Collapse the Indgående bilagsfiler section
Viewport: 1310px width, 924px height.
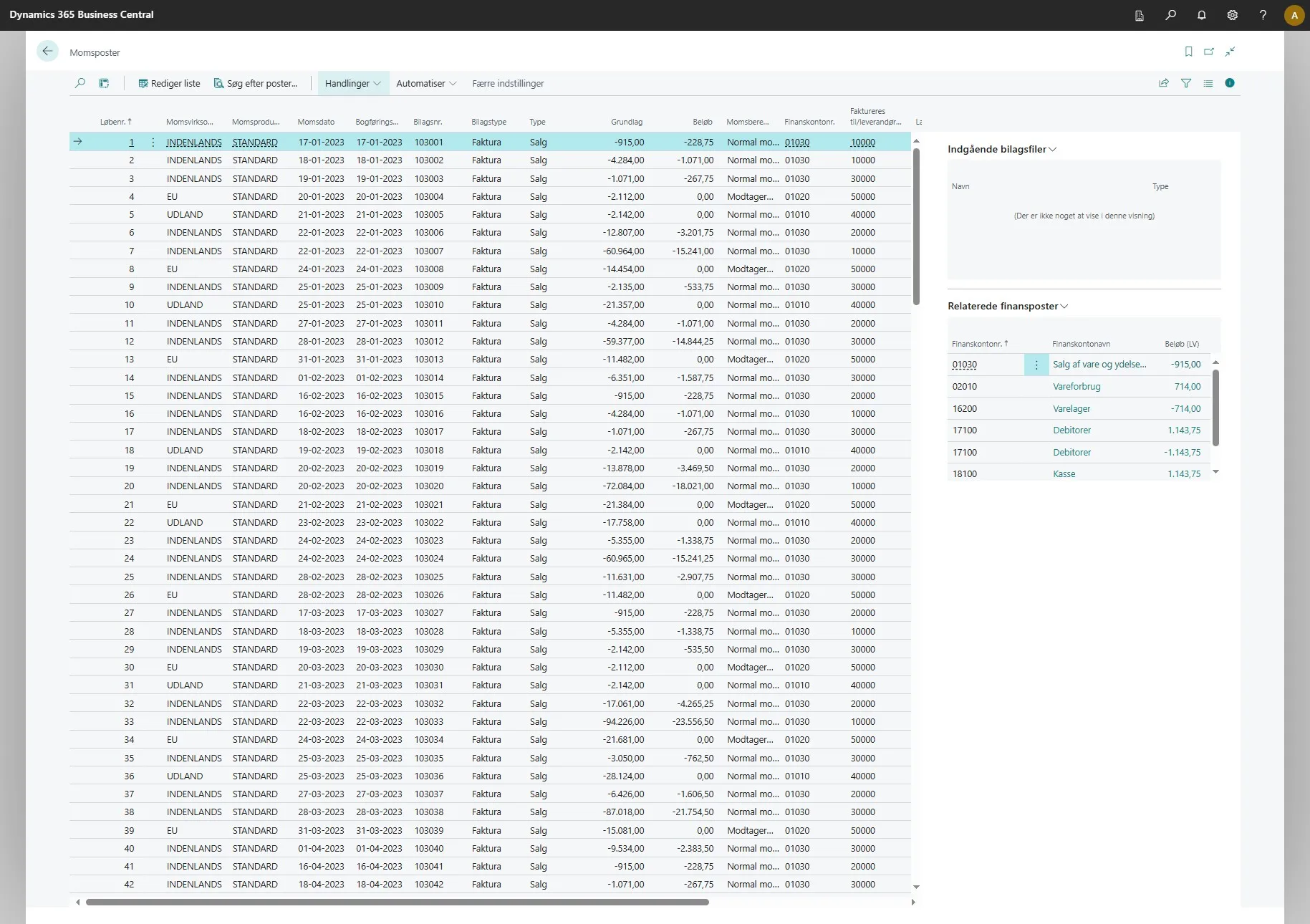point(1002,149)
